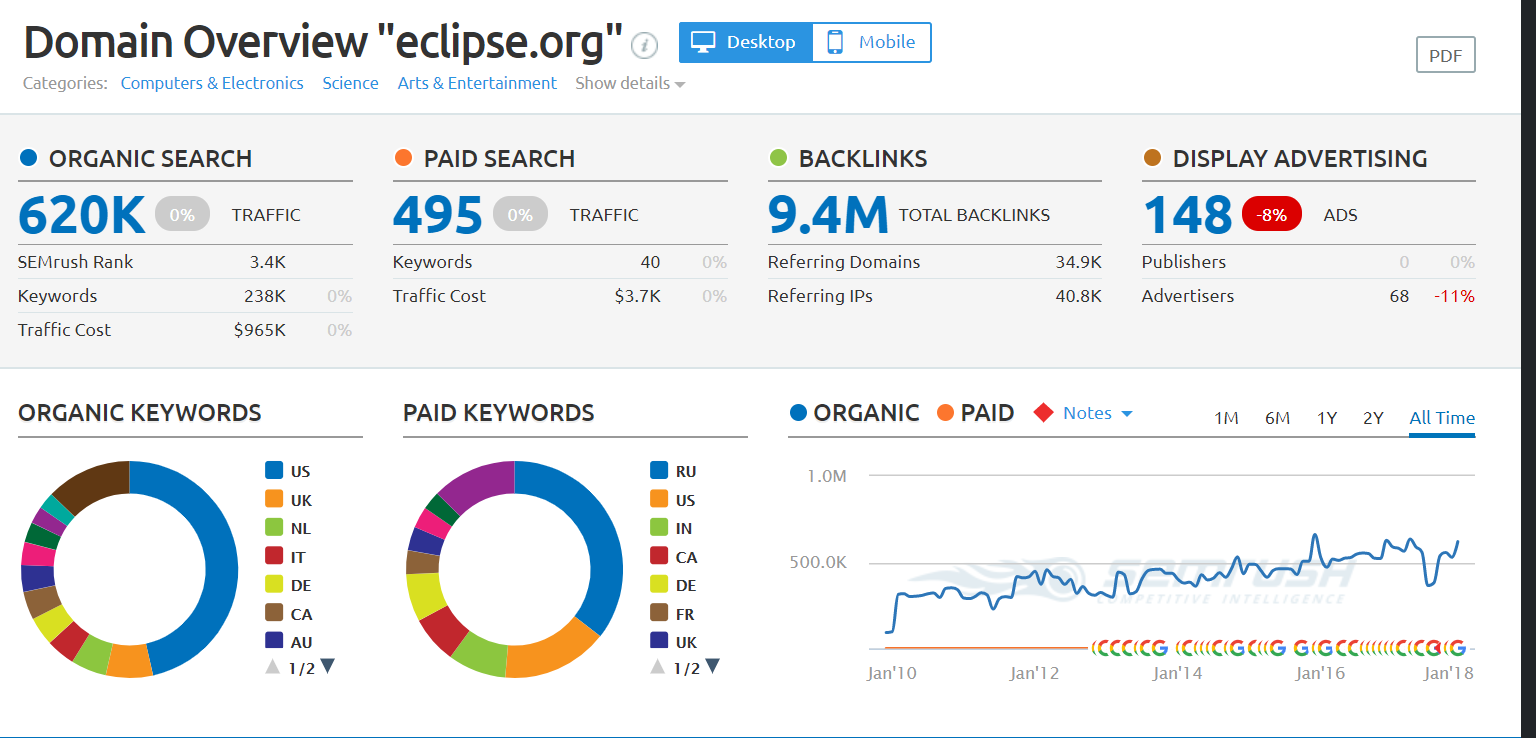This screenshot has width=1536, height=738.
Task: Click the red diamond Notes icon
Action: [x=1044, y=413]
